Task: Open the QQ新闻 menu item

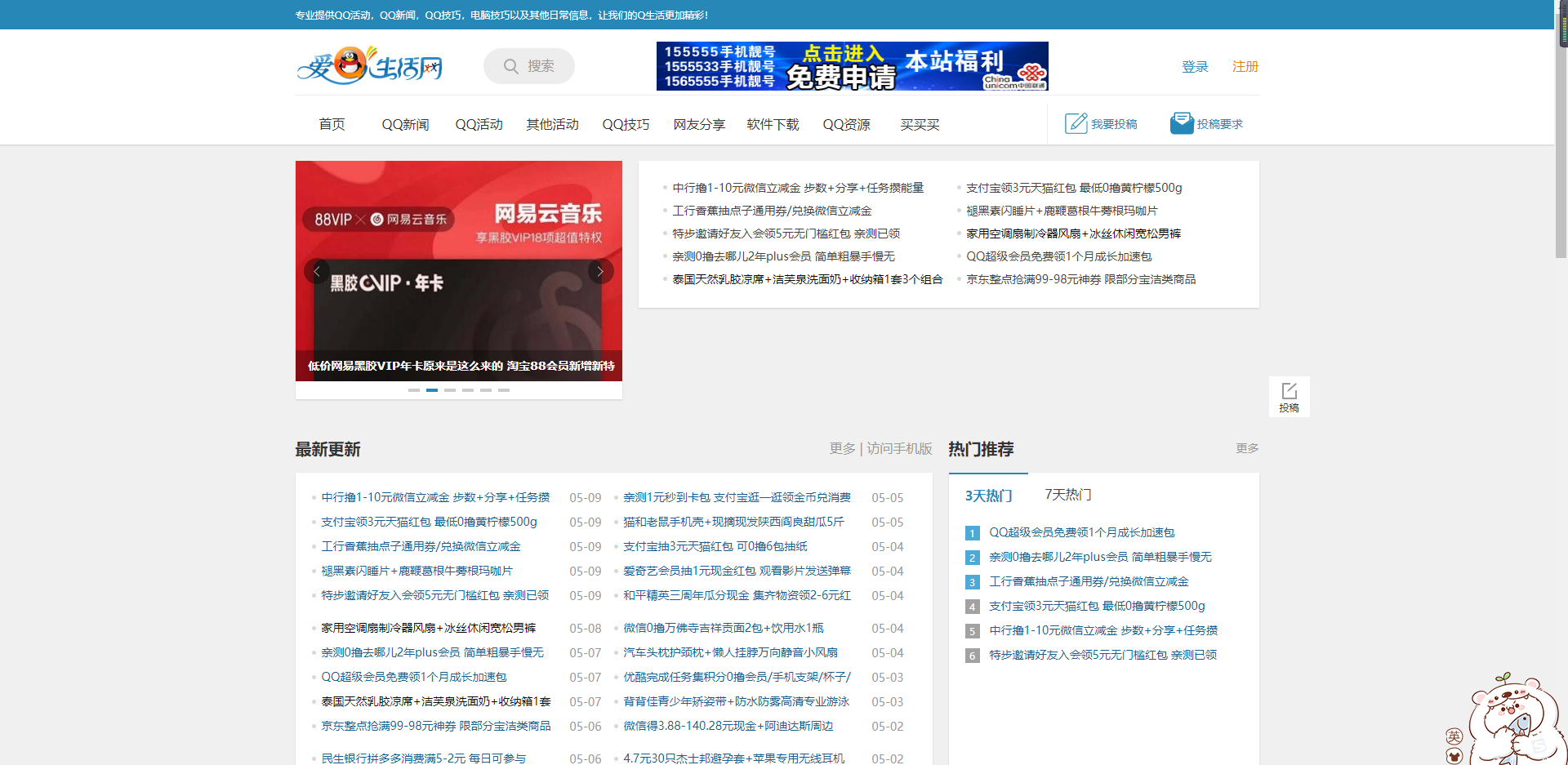Action: (x=405, y=124)
